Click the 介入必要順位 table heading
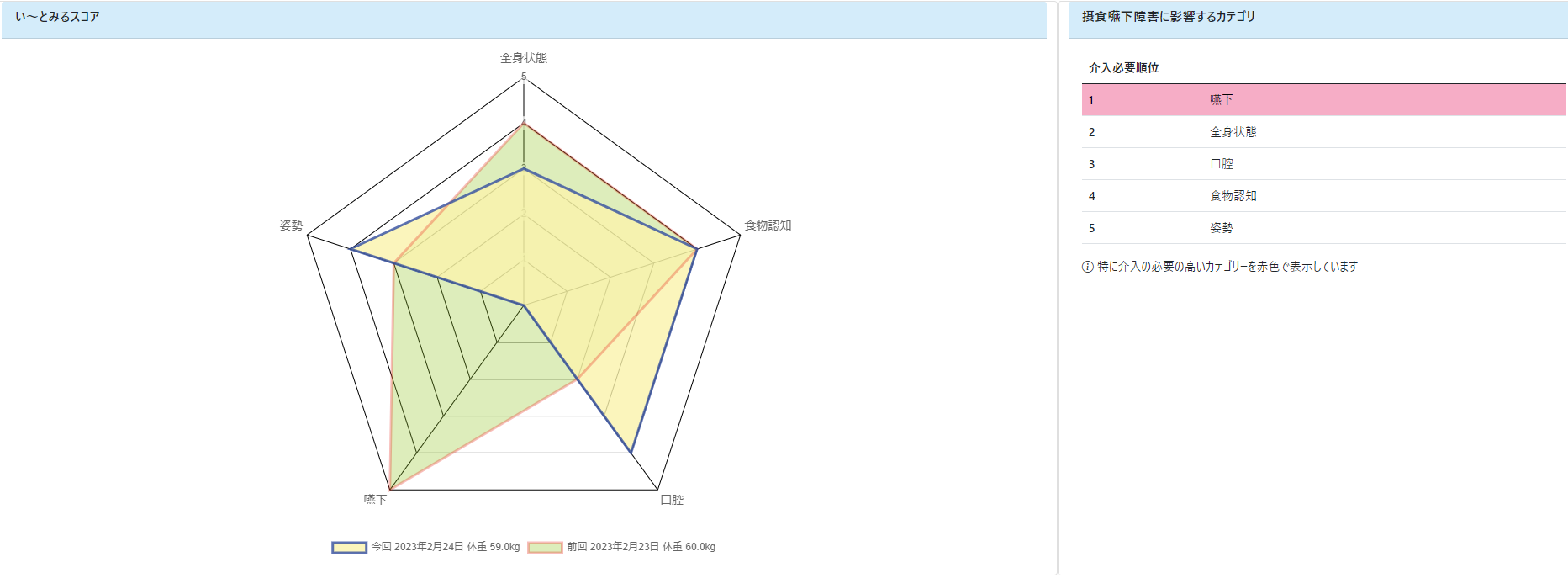This screenshot has height=578, width=1568. point(1123,68)
